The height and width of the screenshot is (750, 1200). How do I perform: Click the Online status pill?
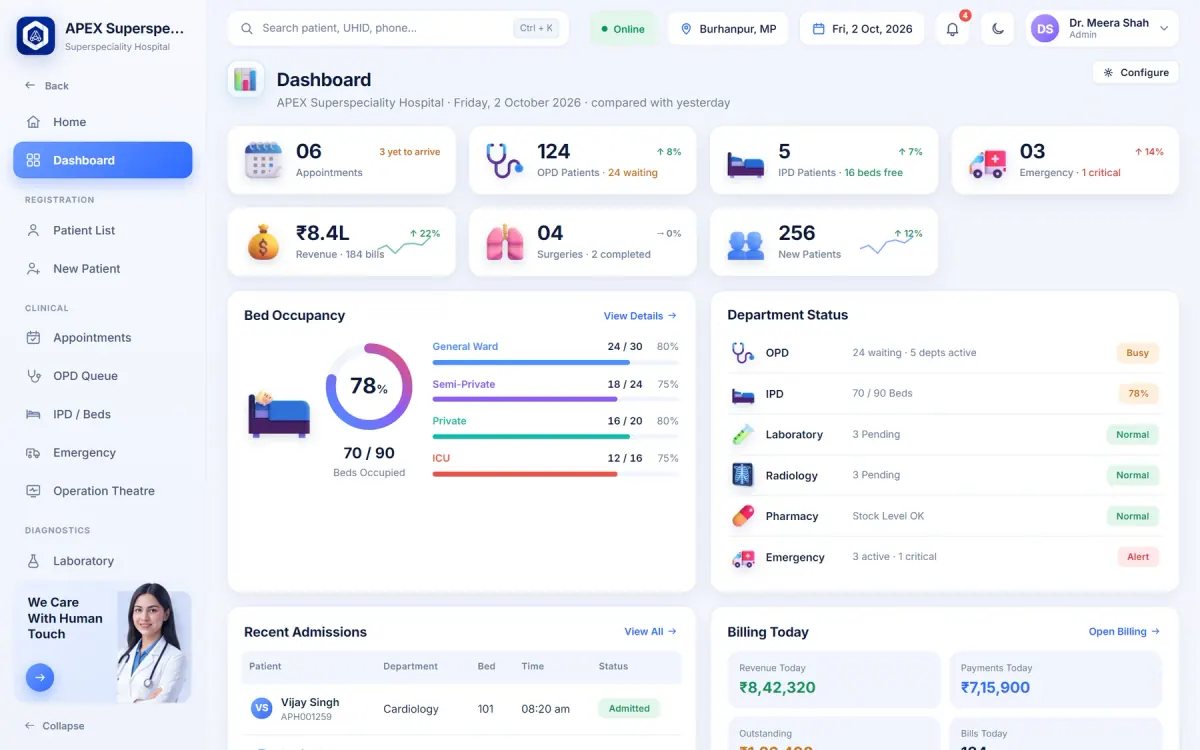click(x=623, y=29)
